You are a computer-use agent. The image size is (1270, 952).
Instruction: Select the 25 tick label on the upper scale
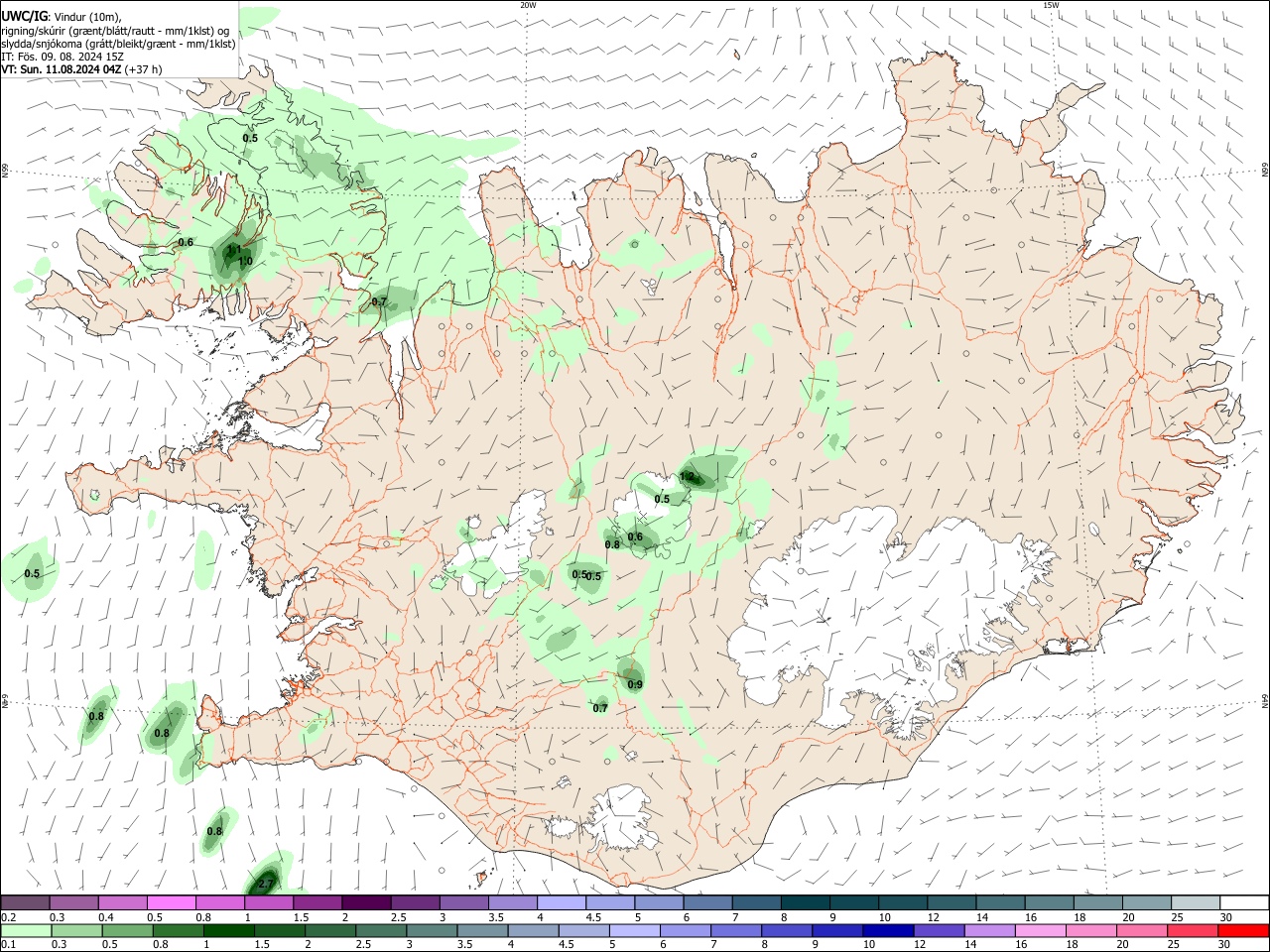point(1178,917)
